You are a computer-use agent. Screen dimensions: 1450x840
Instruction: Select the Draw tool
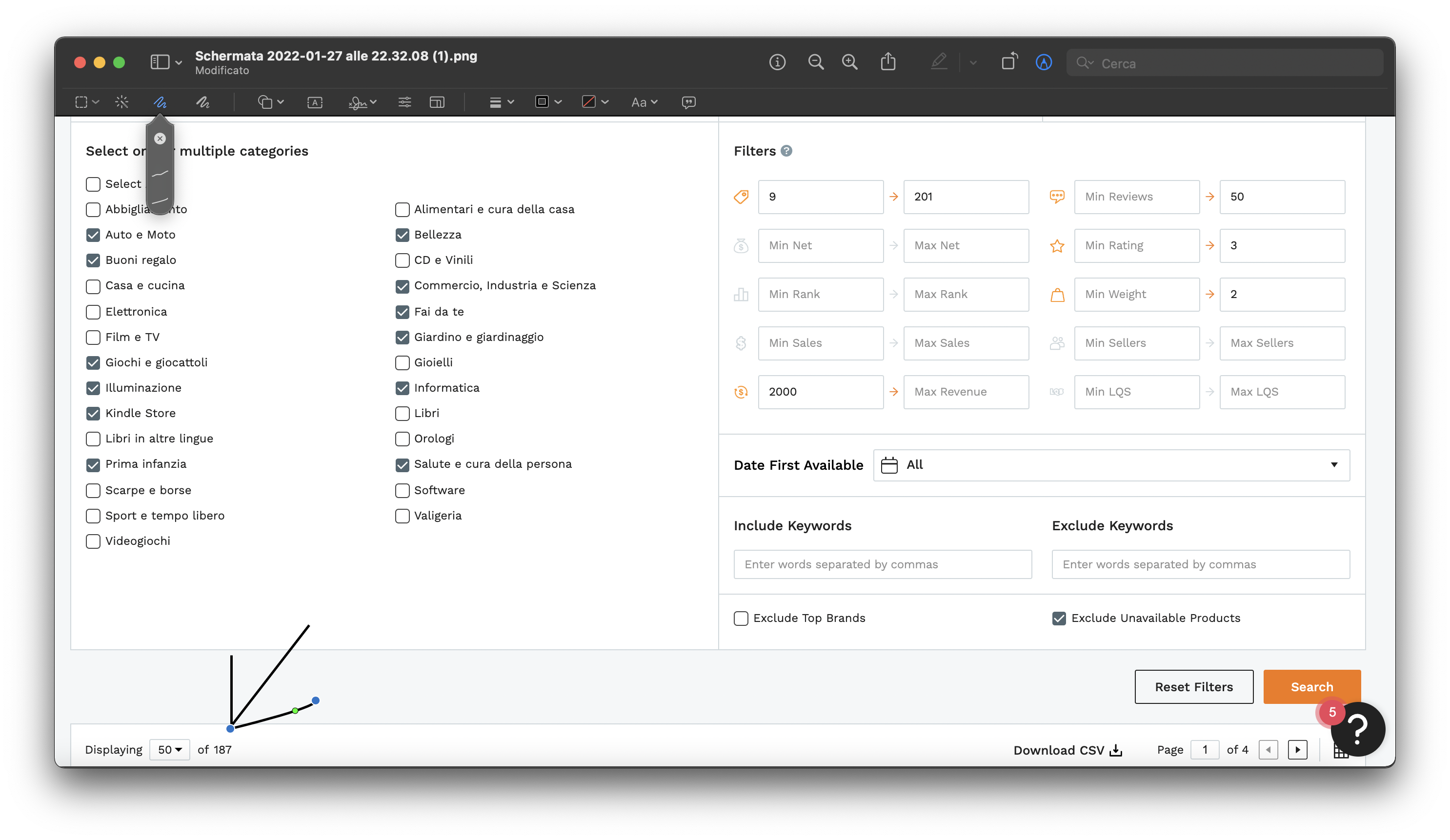pyautogui.click(x=202, y=102)
